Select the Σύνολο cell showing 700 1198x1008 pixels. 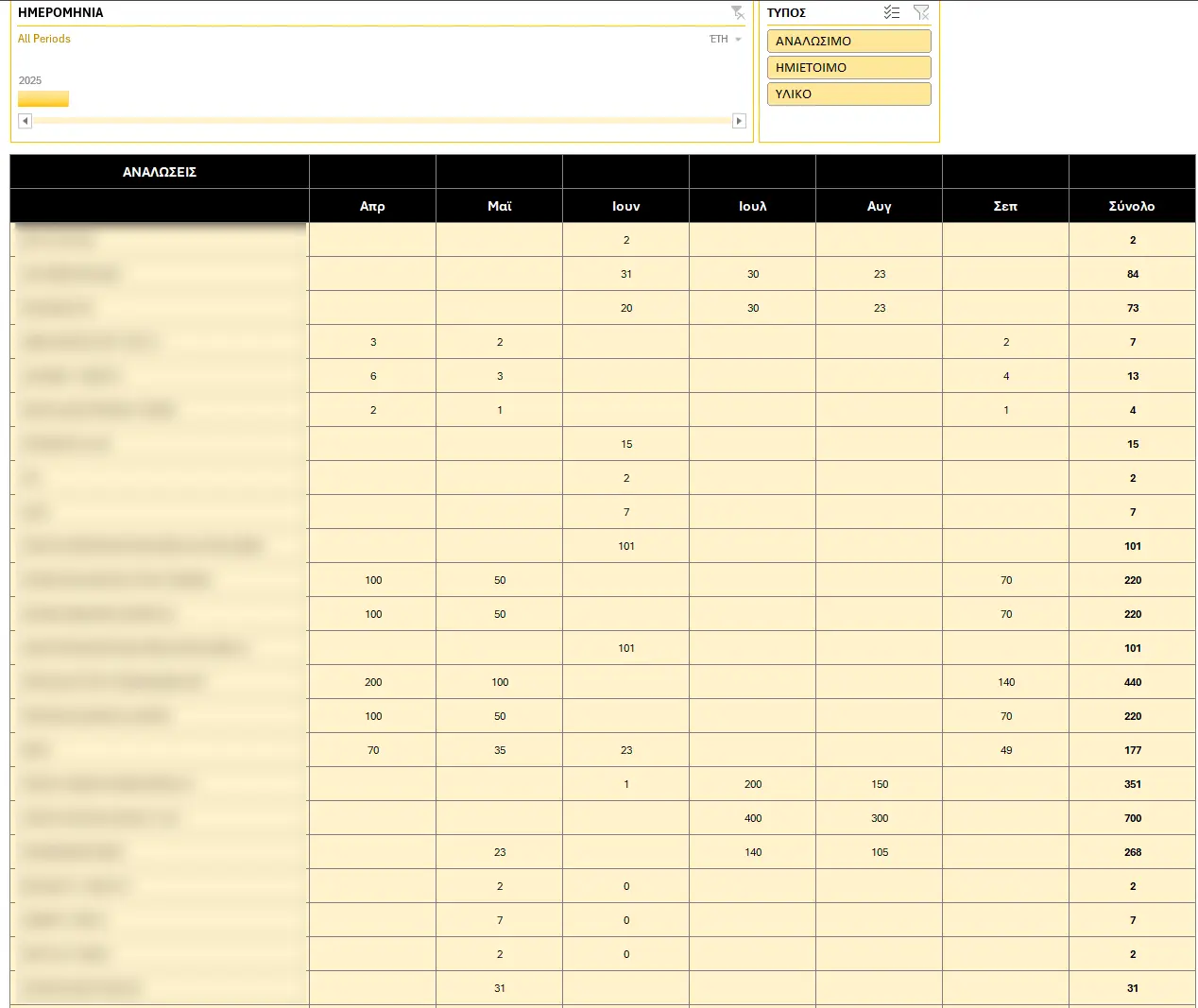point(1132,818)
